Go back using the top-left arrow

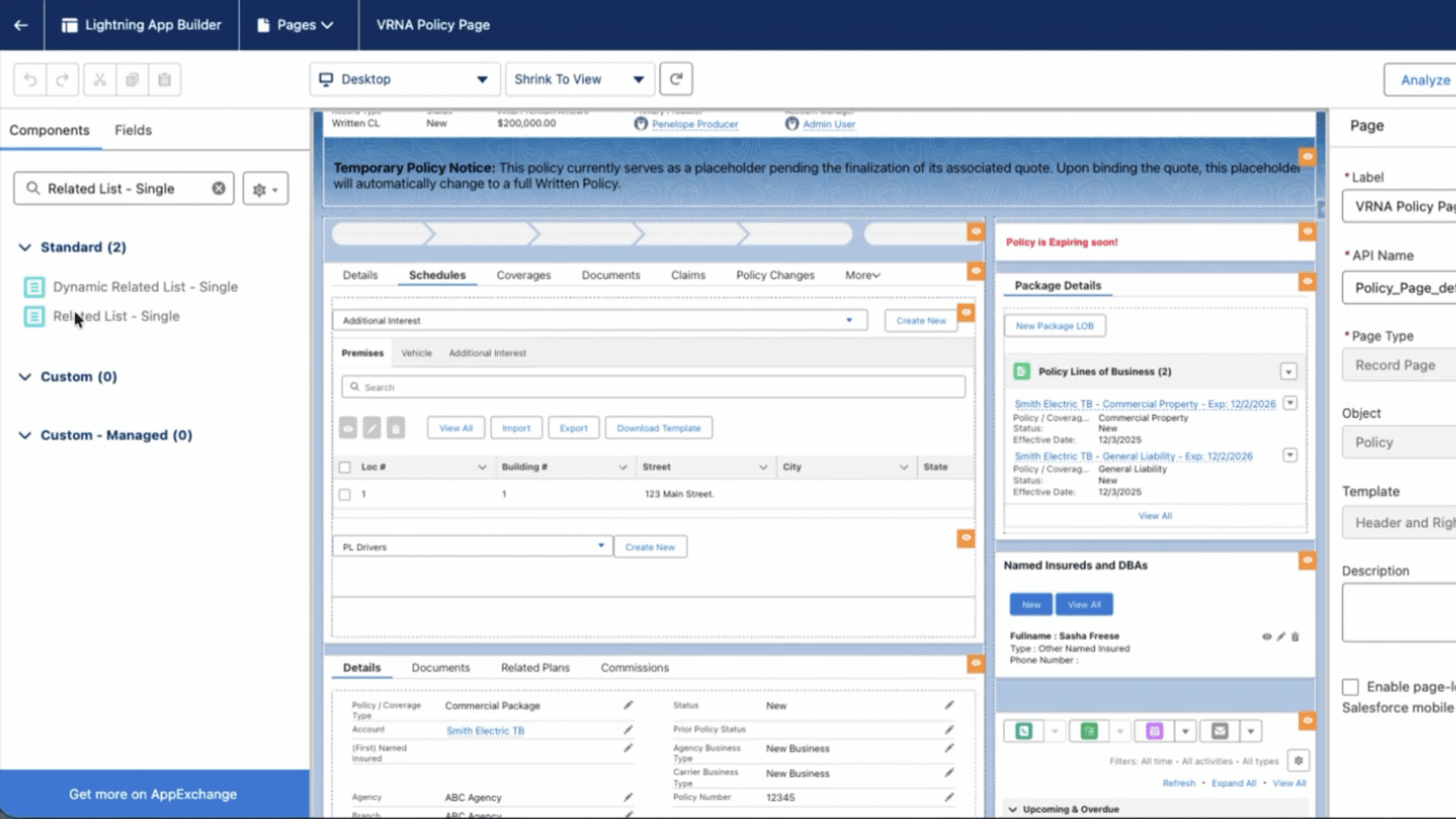(21, 25)
